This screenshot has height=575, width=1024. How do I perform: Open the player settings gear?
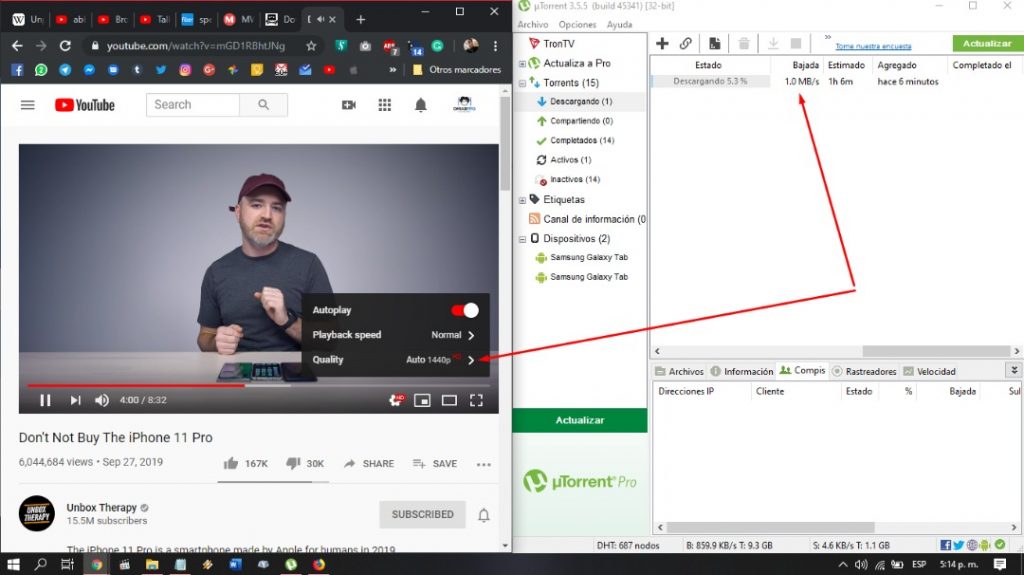(396, 400)
